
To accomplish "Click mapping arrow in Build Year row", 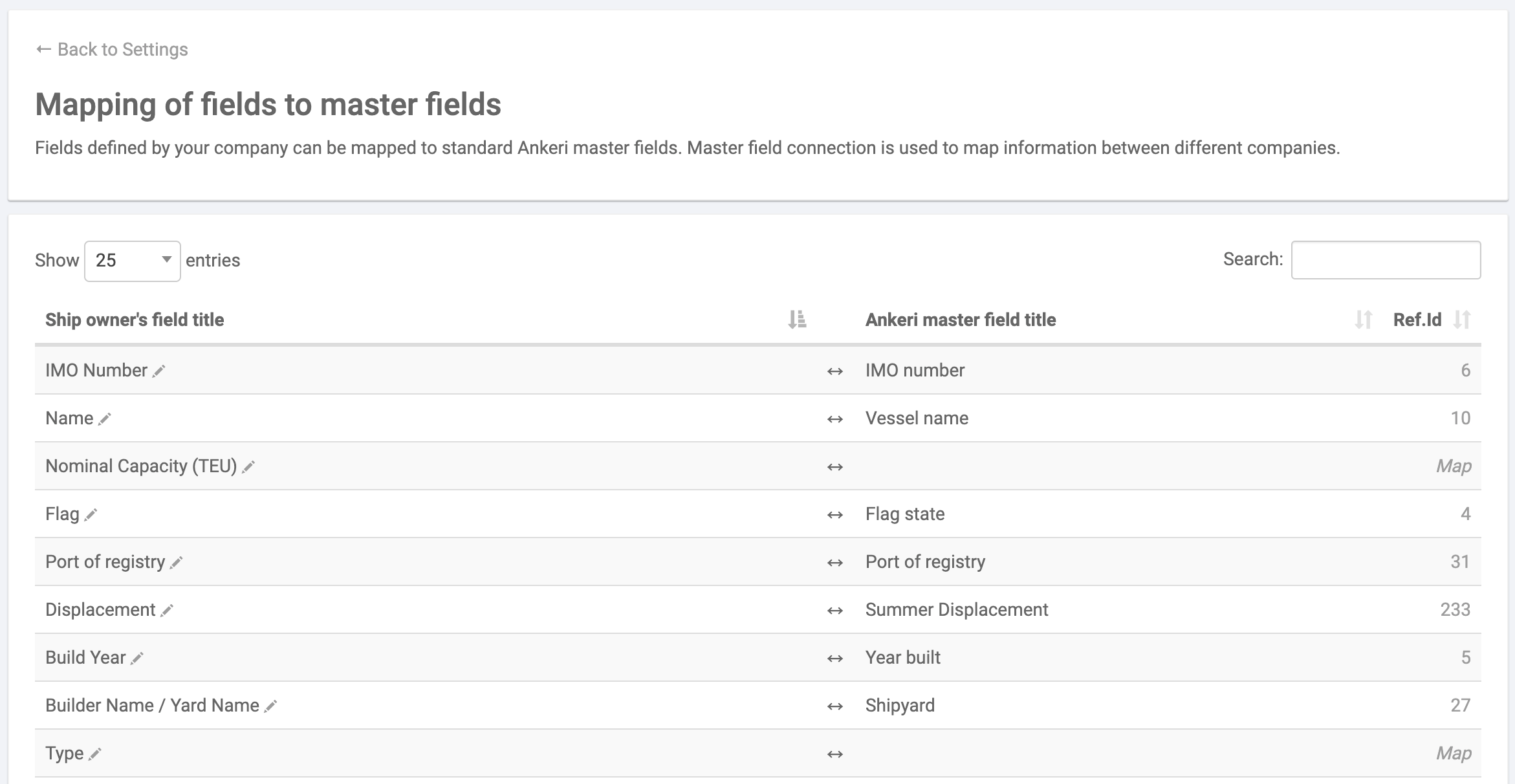I will pos(835,659).
